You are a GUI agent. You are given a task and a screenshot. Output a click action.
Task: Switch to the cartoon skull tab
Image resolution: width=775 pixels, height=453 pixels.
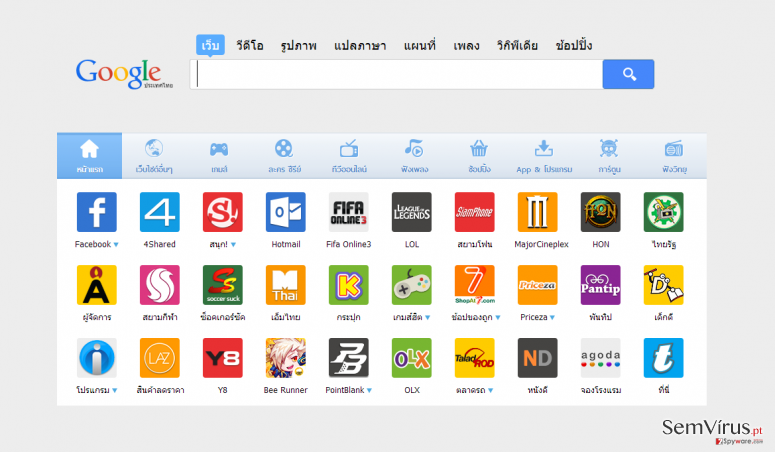coord(609,156)
